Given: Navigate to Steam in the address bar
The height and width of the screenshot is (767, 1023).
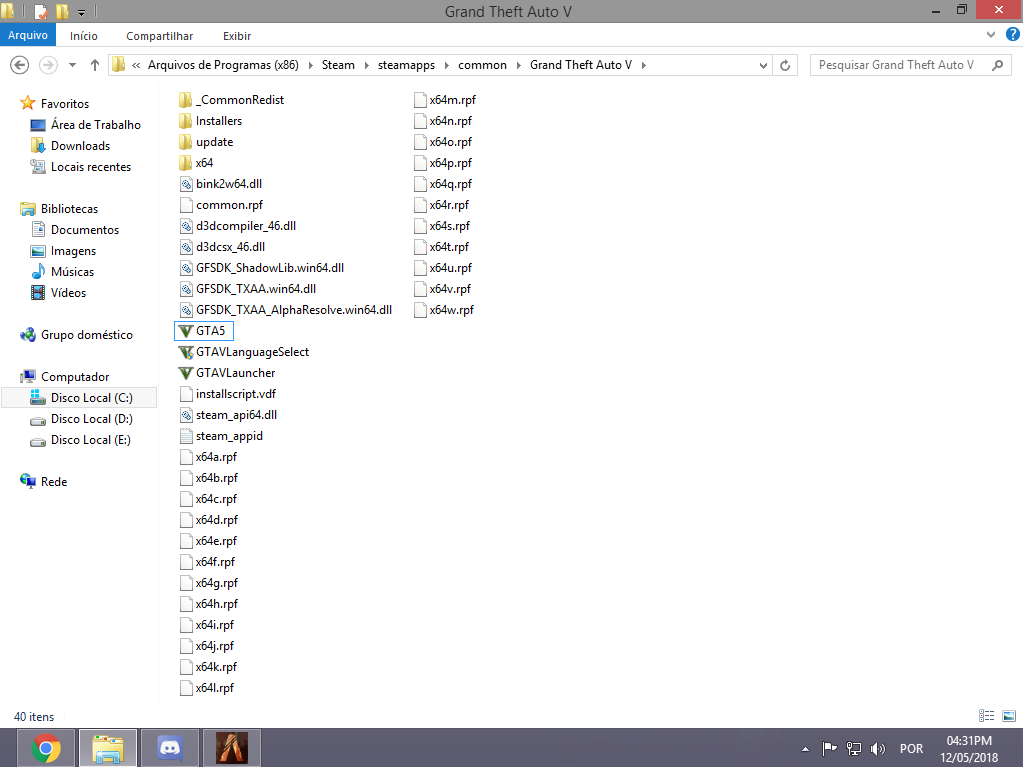Looking at the screenshot, I should 338,65.
